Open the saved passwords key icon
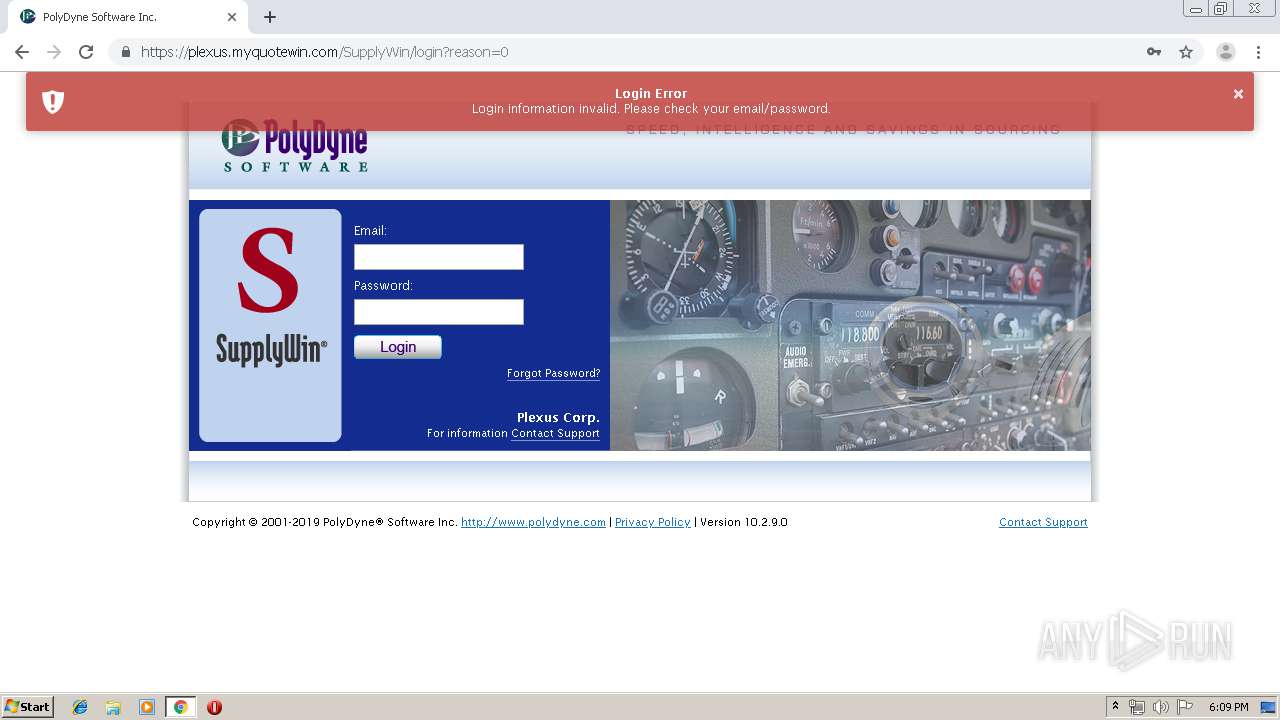 point(1154,52)
